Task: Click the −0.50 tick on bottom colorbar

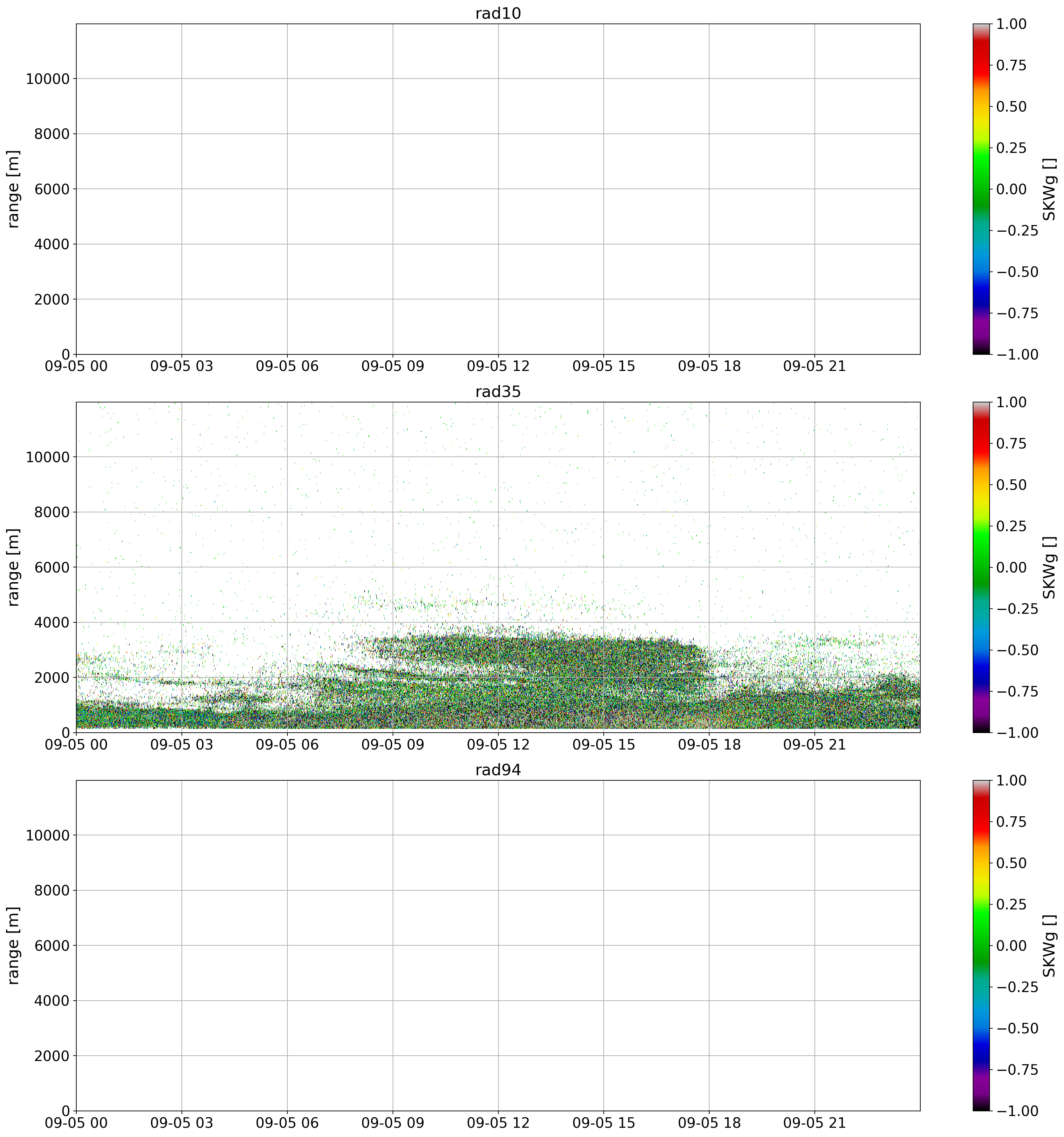Action: click(1017, 1028)
